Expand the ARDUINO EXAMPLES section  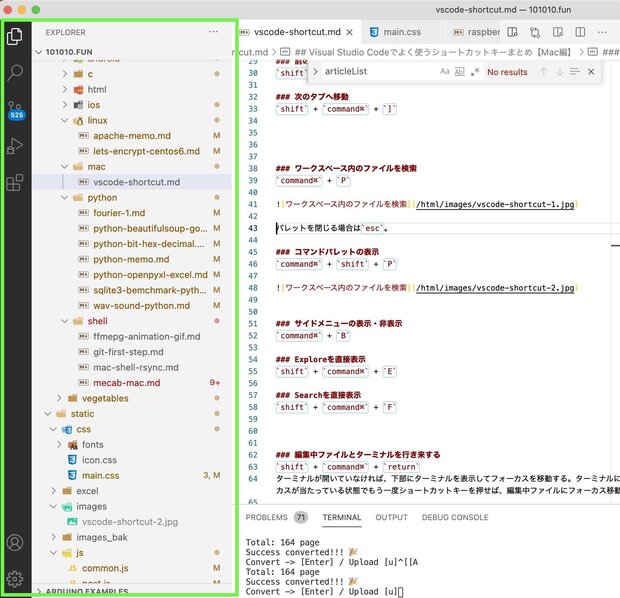(x=39, y=591)
